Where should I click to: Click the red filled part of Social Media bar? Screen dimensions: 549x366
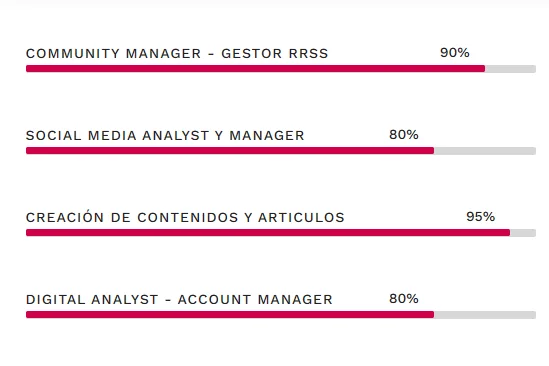230,151
